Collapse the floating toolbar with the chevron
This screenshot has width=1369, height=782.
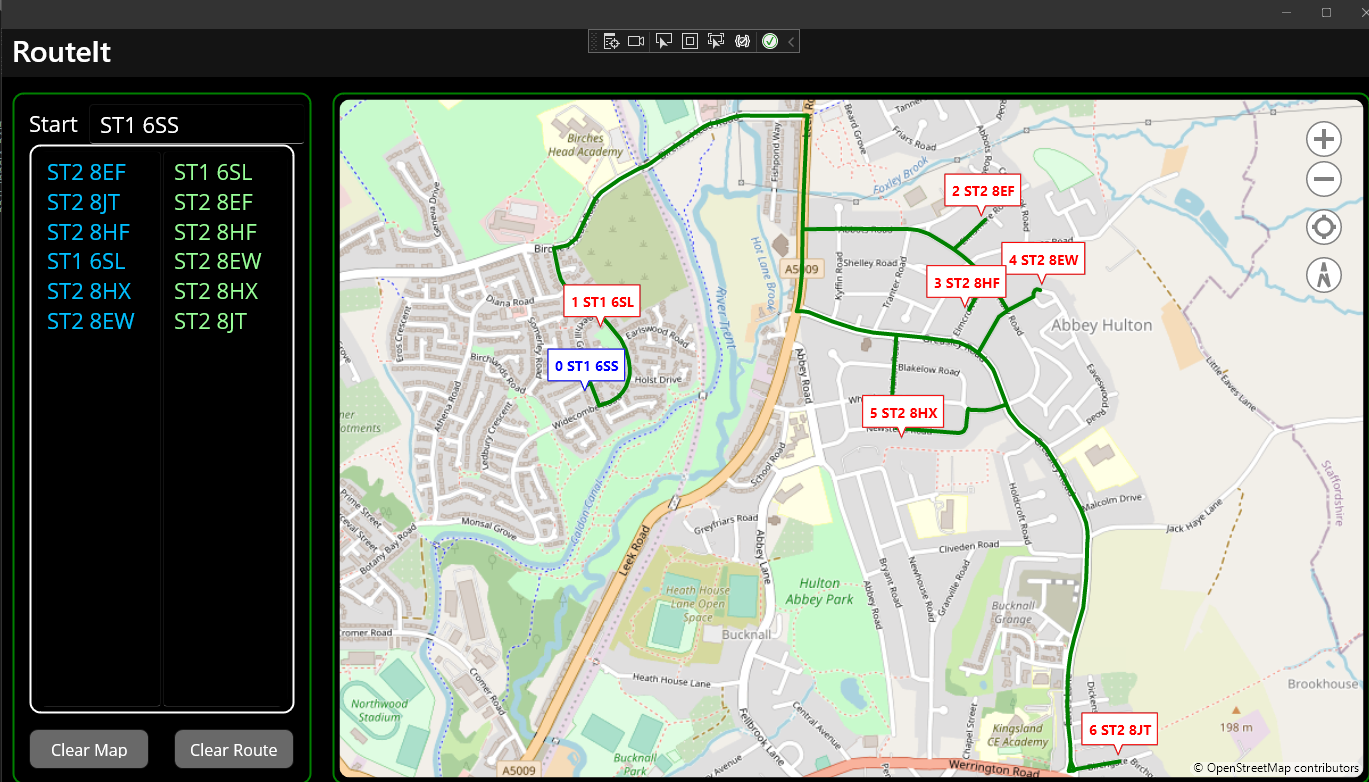(x=789, y=41)
